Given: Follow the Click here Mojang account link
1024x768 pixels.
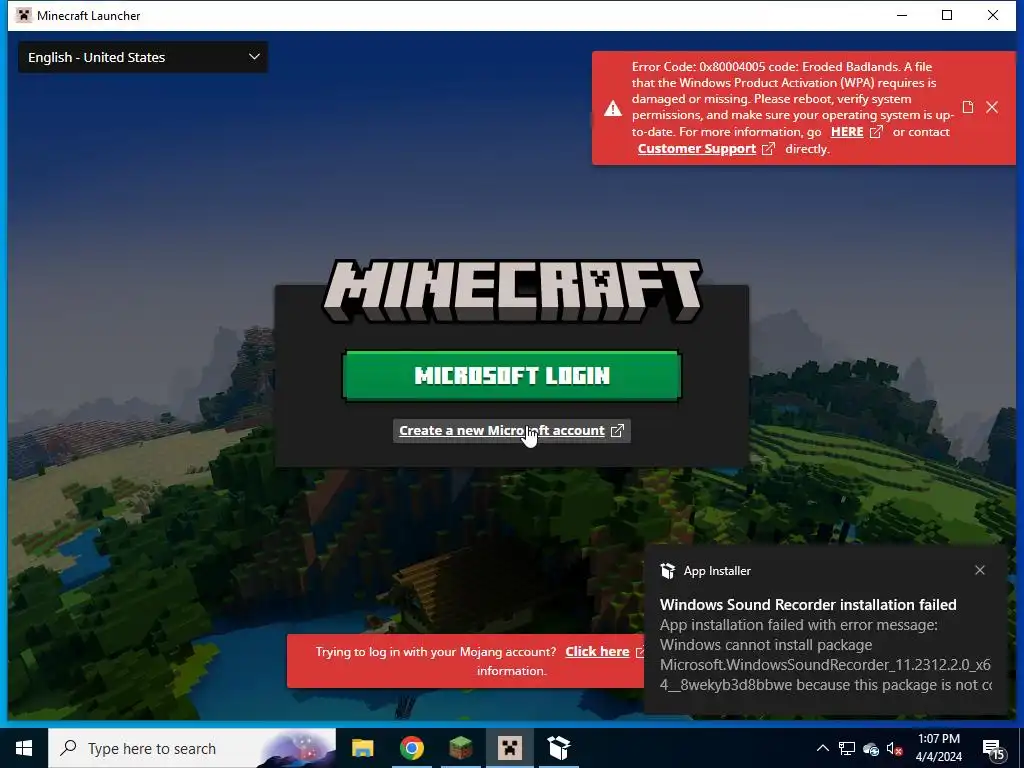Looking at the screenshot, I should coord(597,652).
